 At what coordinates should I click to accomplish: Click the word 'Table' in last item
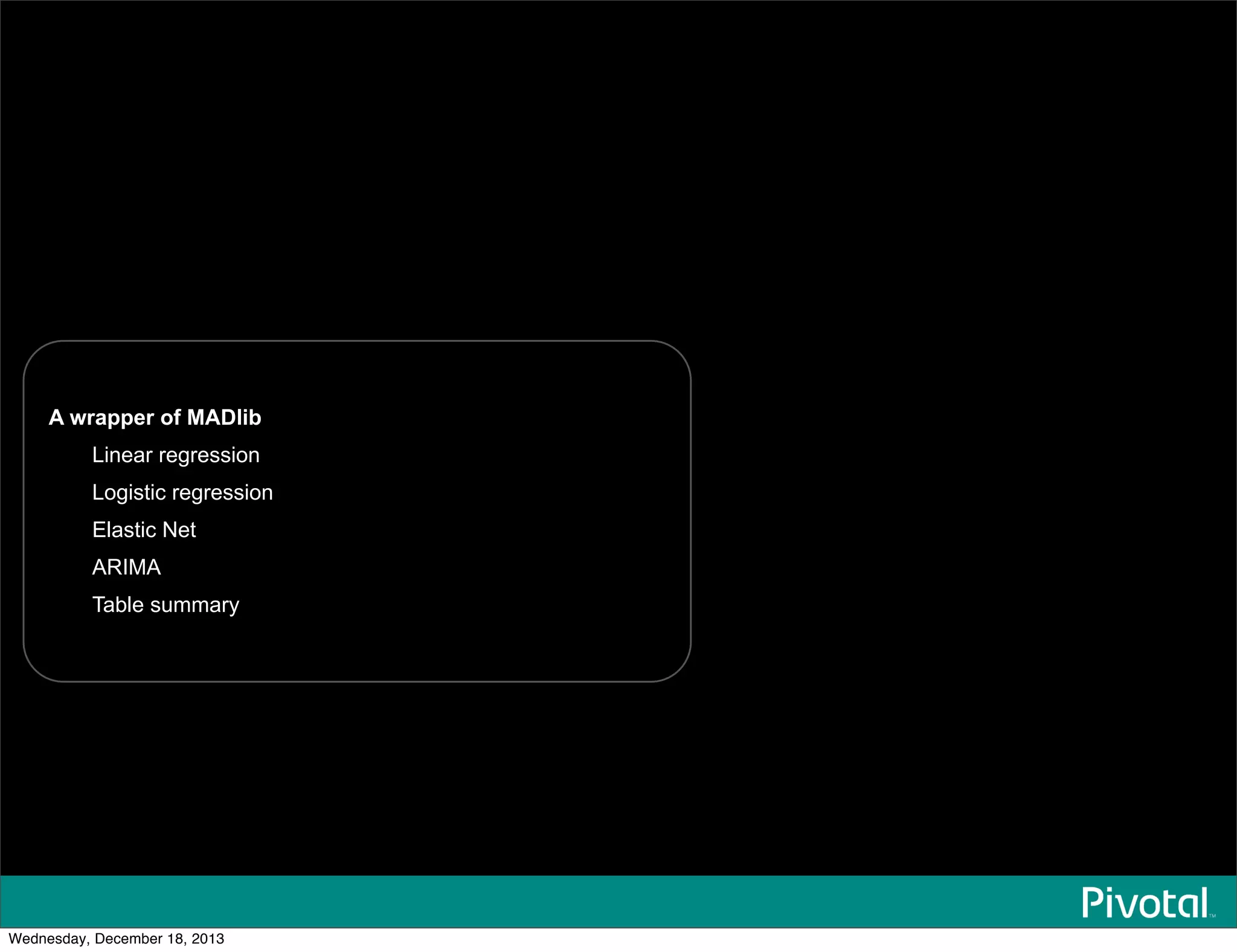pyautogui.click(x=118, y=605)
